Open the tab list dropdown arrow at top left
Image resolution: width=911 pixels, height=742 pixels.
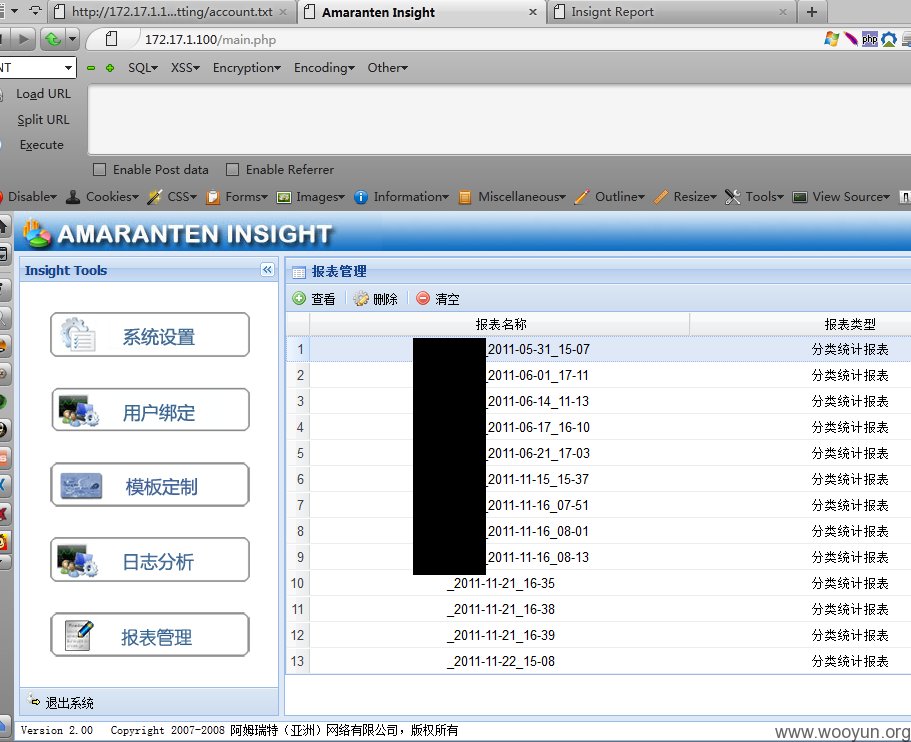(15, 10)
